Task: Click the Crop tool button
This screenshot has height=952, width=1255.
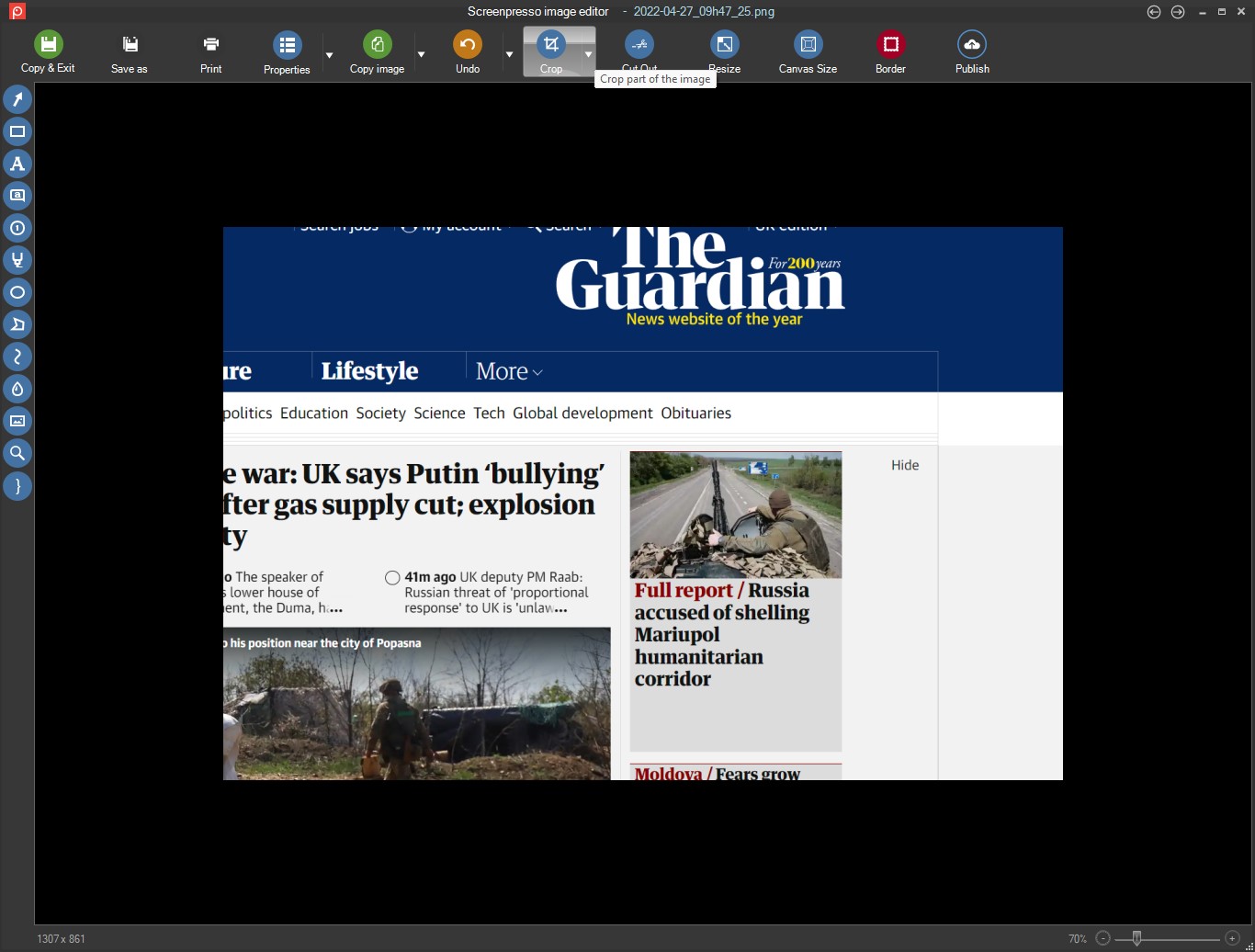Action: pos(550,51)
